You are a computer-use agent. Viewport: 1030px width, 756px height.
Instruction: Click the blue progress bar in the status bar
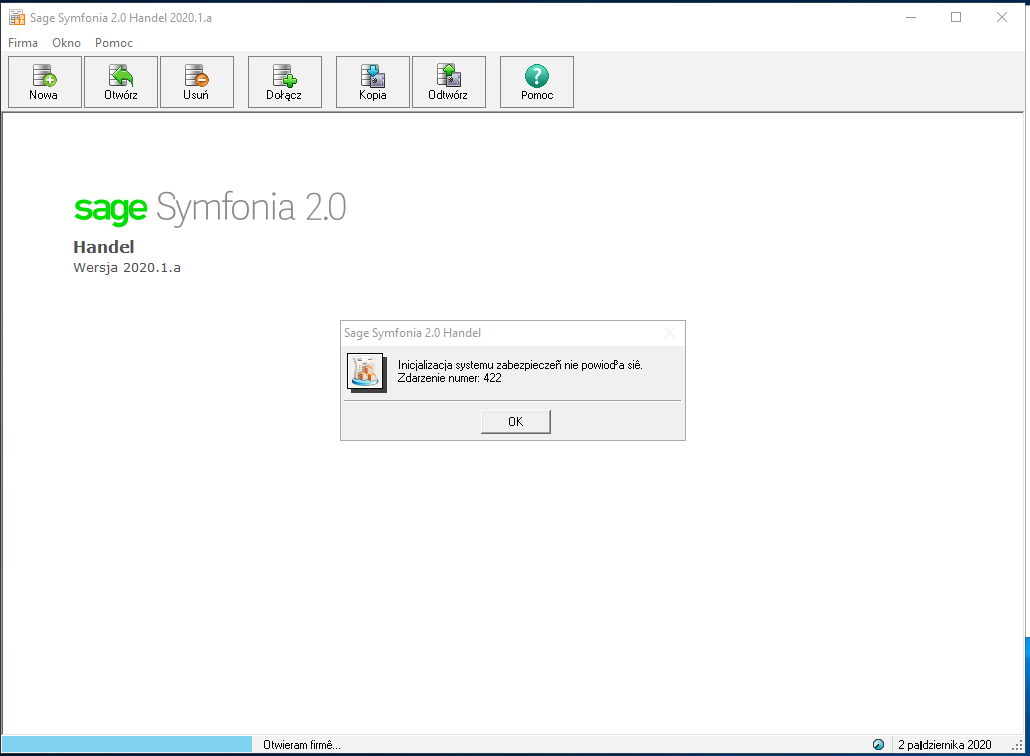pyautogui.click(x=126, y=744)
